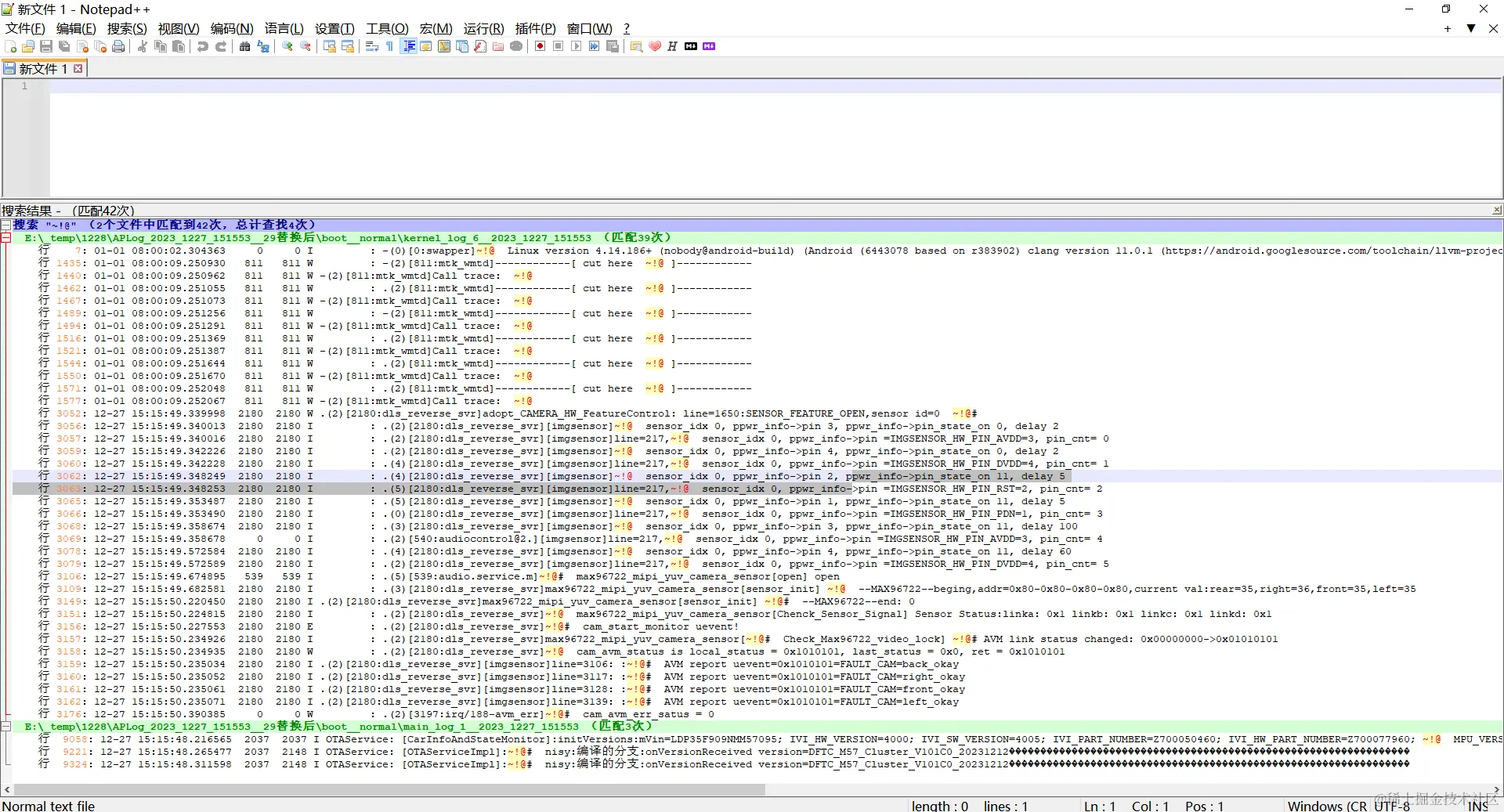The width and height of the screenshot is (1504, 812).
Task: Create a new file from the toolbar
Action: 10,46
